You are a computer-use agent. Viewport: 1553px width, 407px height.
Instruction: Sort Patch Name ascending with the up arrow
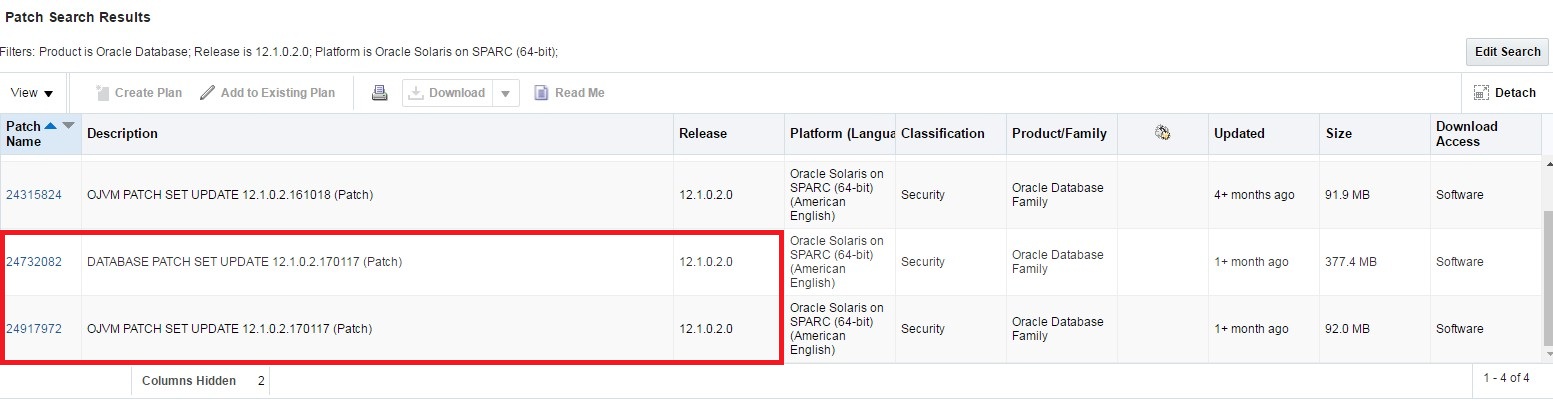coord(51,126)
